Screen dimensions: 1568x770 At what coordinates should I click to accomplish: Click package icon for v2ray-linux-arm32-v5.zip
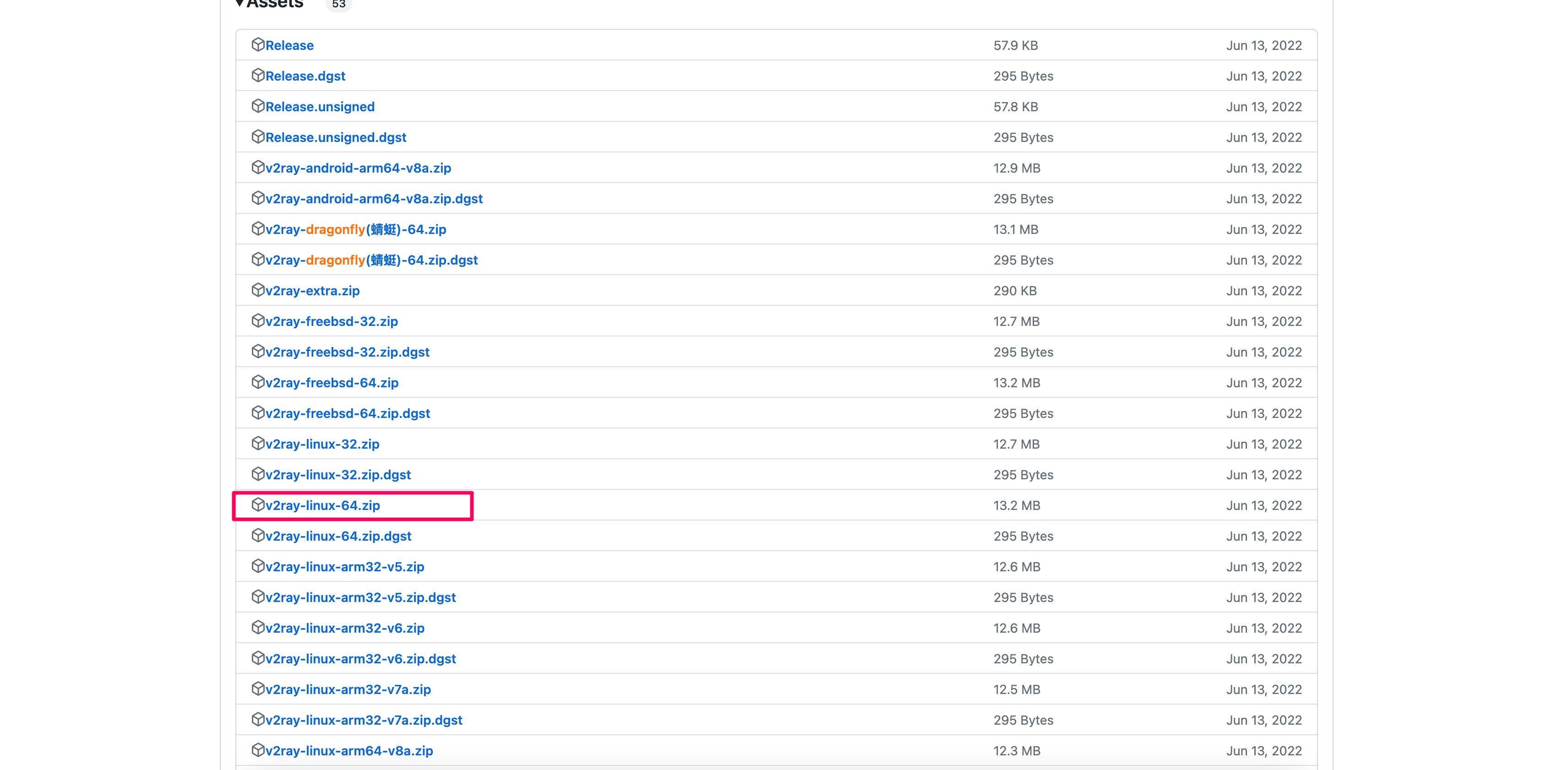tap(257, 566)
